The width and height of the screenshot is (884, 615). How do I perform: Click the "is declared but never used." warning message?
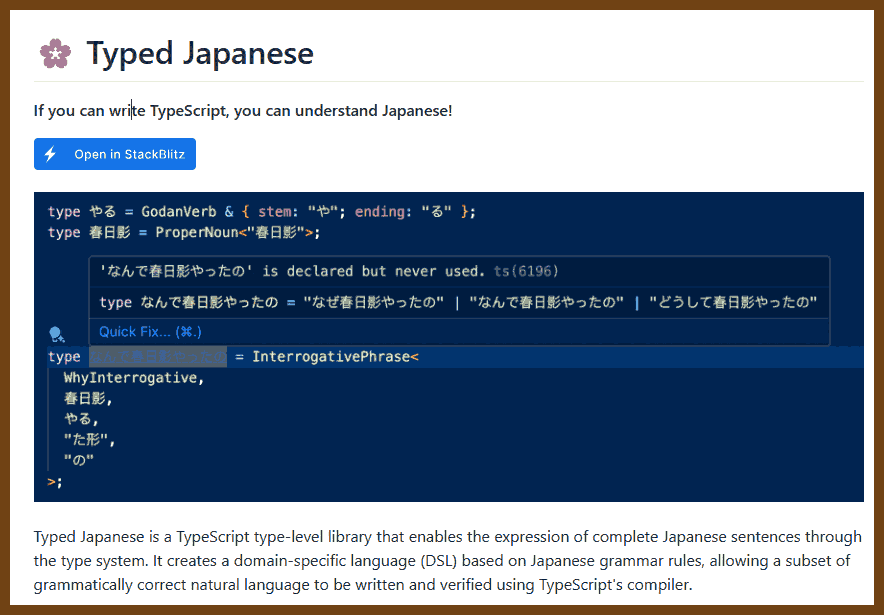point(373,271)
